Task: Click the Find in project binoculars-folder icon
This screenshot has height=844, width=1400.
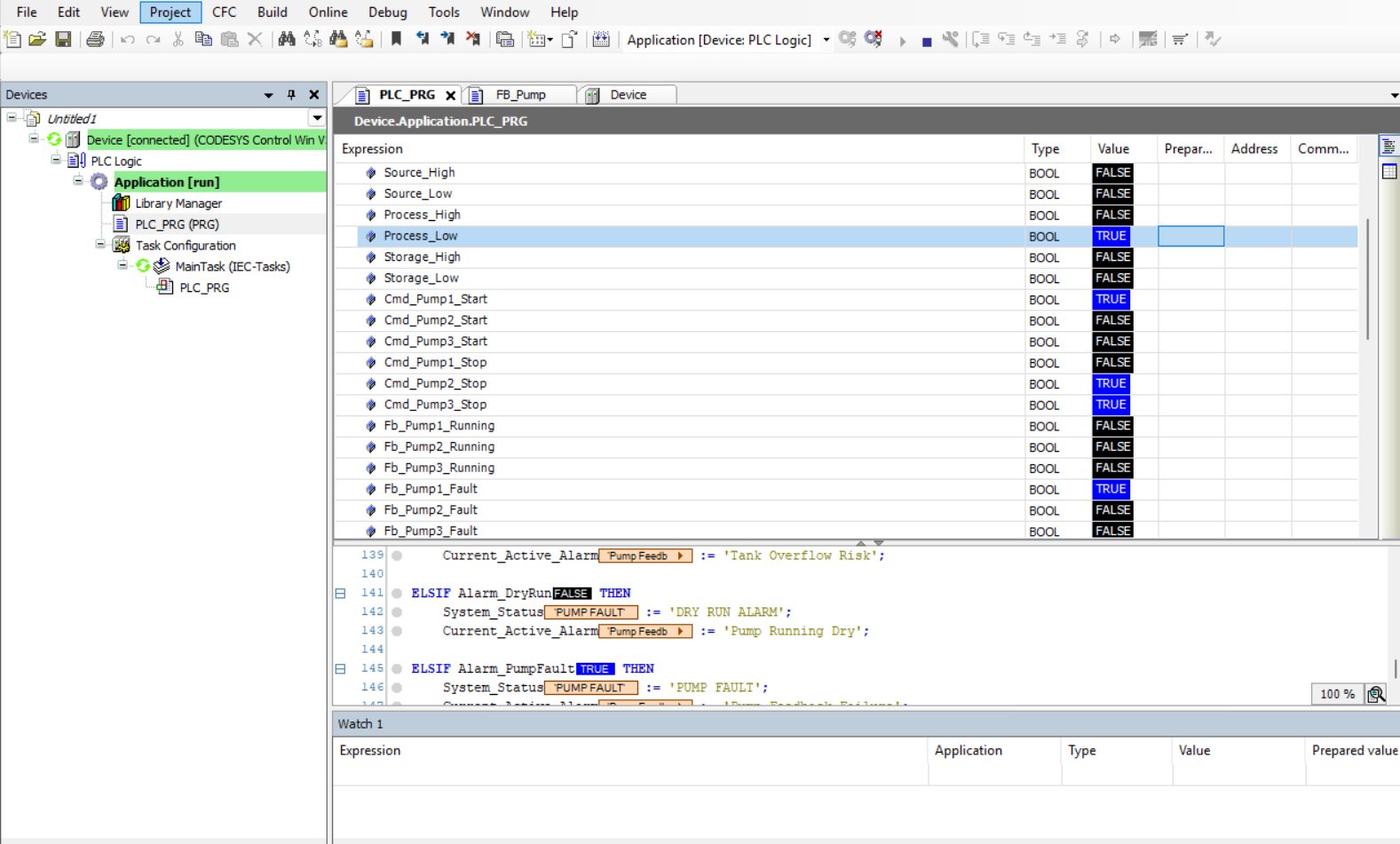Action: click(338, 39)
